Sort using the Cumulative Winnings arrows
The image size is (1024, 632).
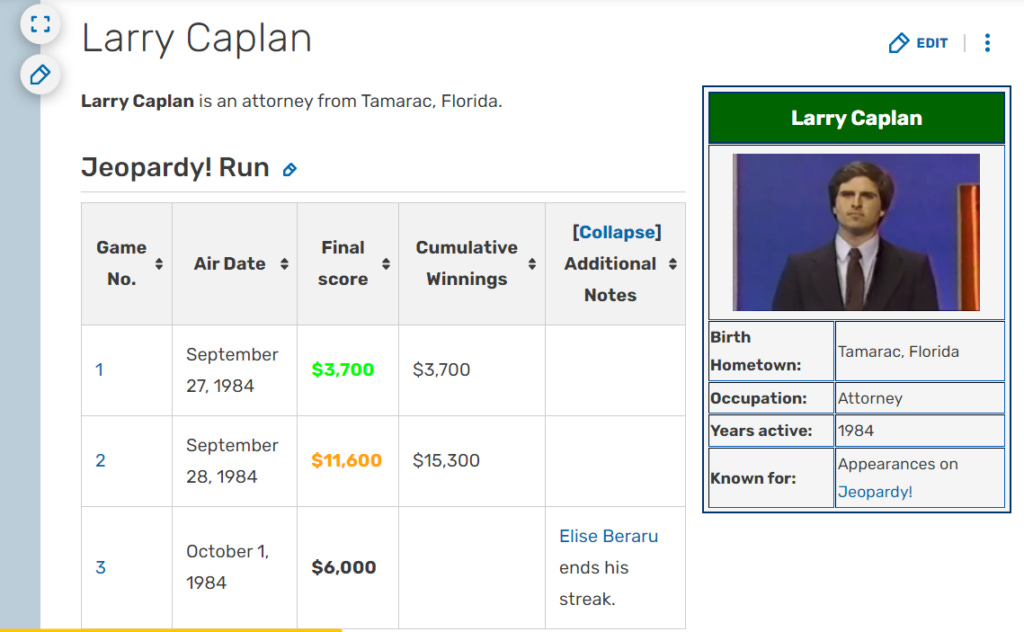pos(531,264)
